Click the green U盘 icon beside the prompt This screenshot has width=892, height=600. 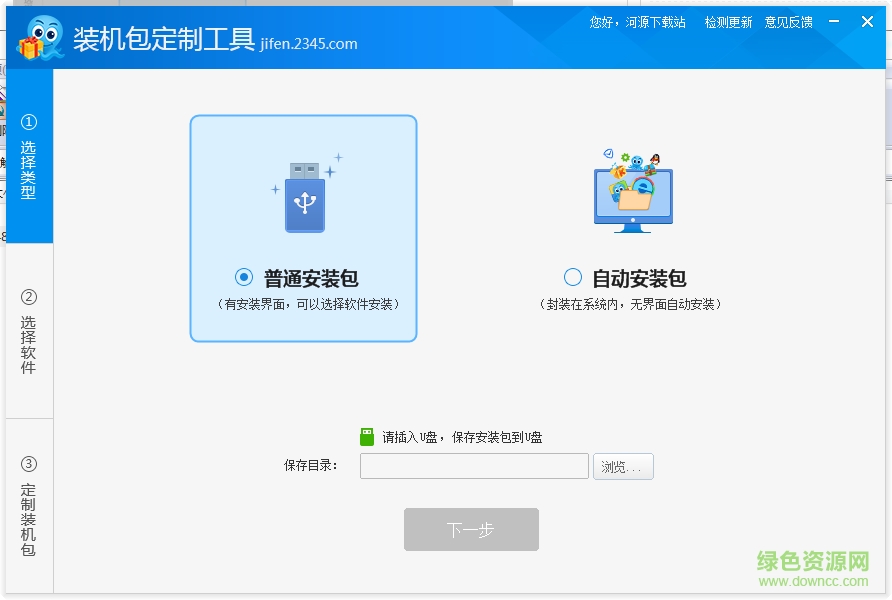coord(367,435)
